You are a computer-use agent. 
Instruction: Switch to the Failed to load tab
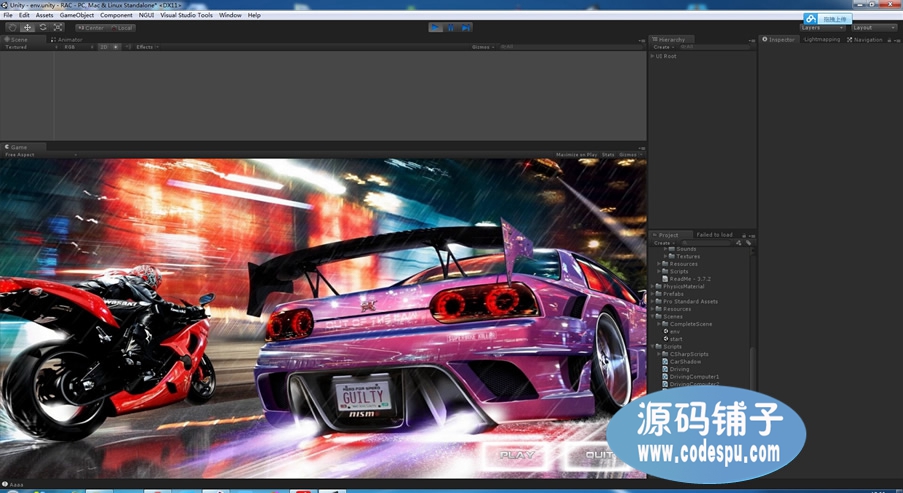[x=714, y=234]
